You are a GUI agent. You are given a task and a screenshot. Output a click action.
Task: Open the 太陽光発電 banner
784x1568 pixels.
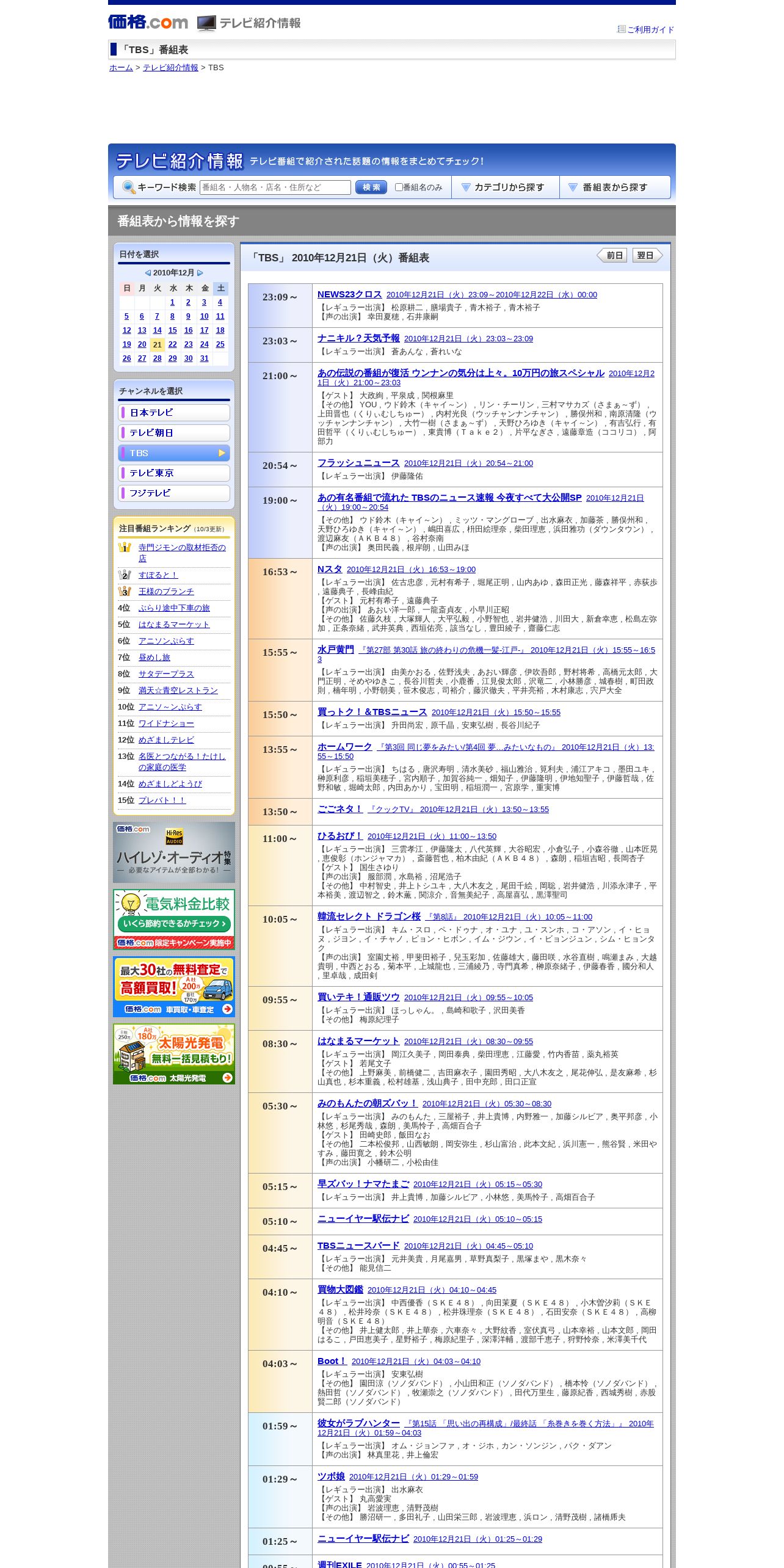[174, 1054]
